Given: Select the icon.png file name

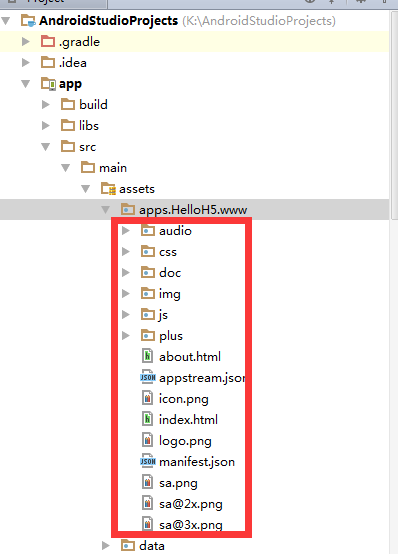Looking at the screenshot, I should coord(183,399).
